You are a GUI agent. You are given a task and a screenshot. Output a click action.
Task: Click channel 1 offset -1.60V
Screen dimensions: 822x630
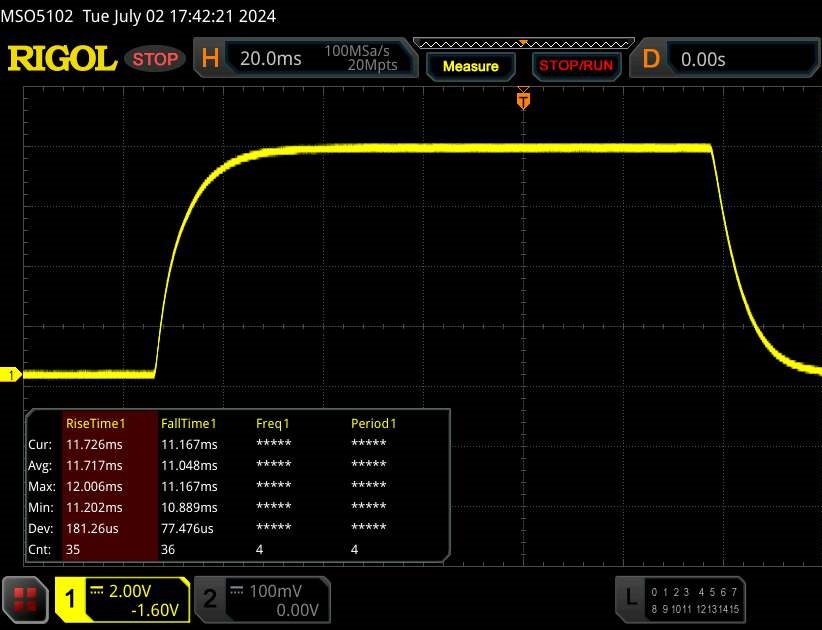pos(155,610)
